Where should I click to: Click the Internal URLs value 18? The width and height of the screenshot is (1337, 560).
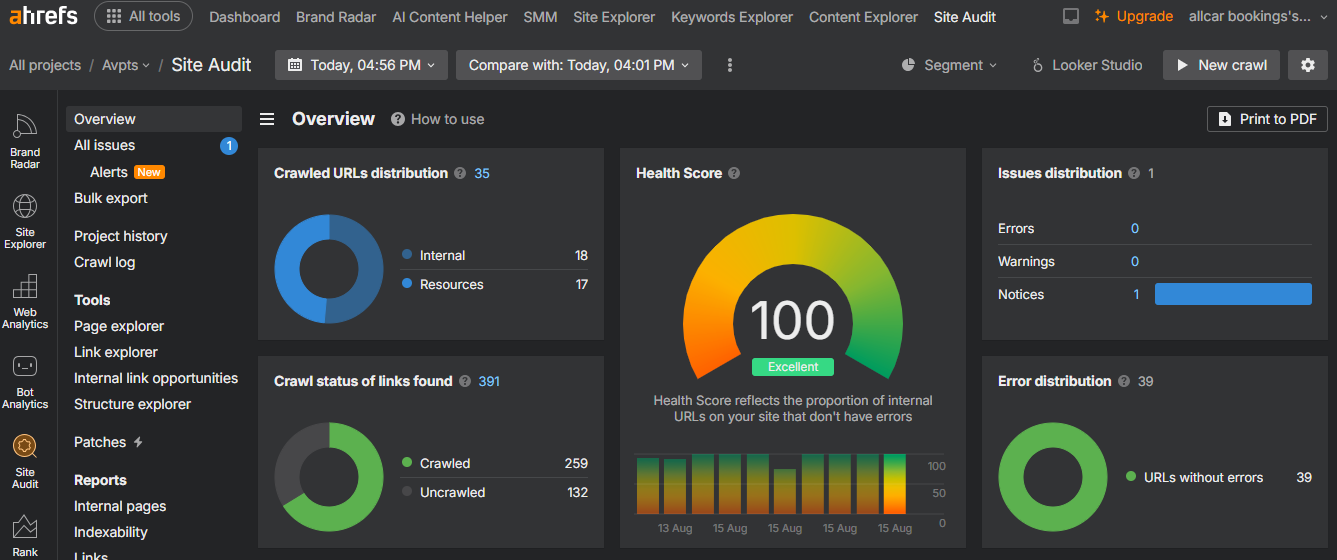pyautogui.click(x=581, y=255)
